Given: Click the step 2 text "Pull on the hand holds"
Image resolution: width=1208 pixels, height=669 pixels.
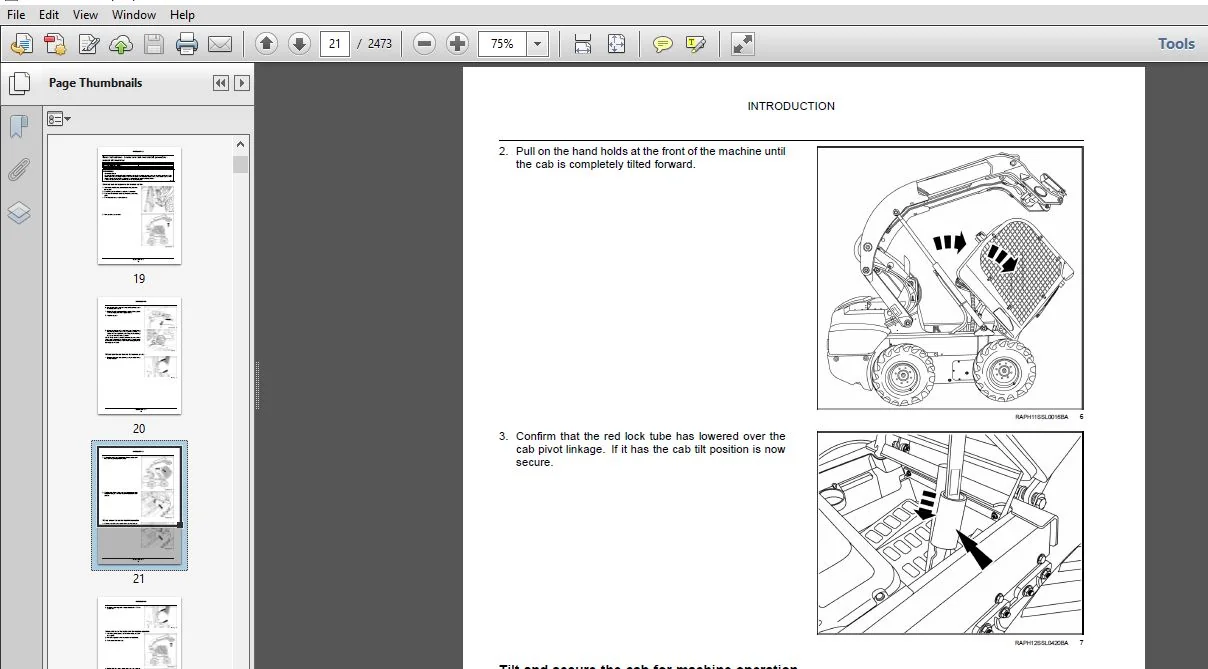Looking at the screenshot, I should click(x=574, y=152).
